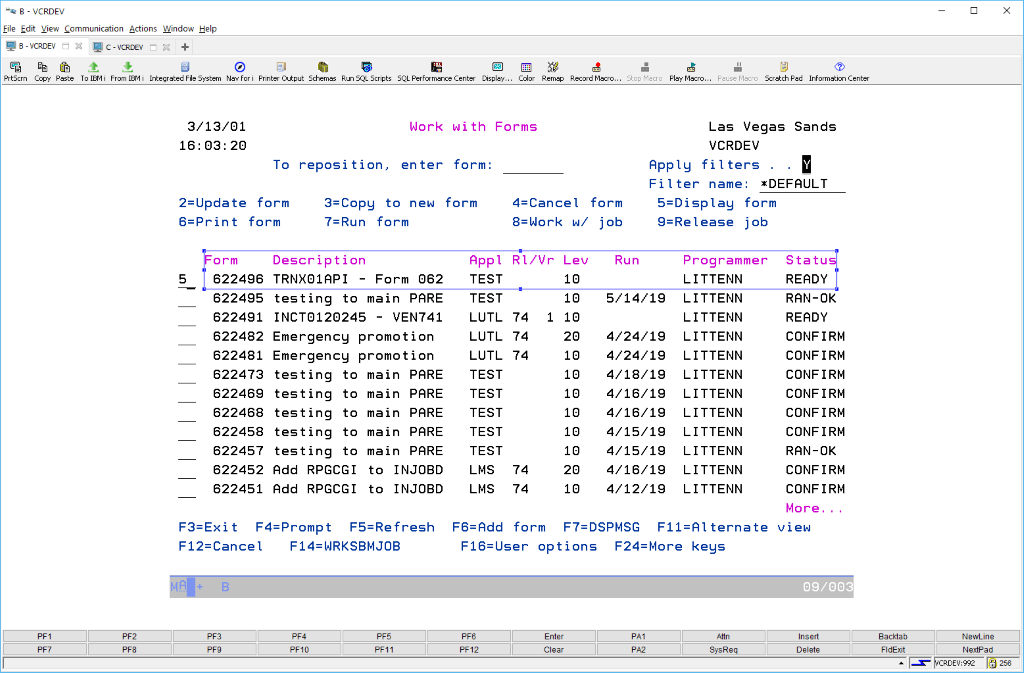This screenshot has width=1024, height=673.
Task: Click the Paste toolbar icon
Action: [65, 71]
